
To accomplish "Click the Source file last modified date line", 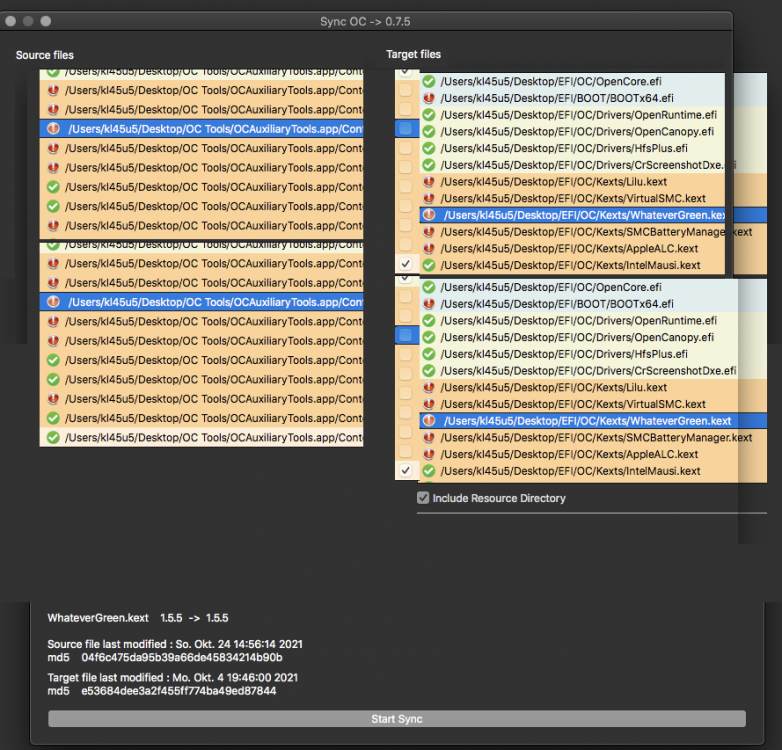I will (175, 644).
